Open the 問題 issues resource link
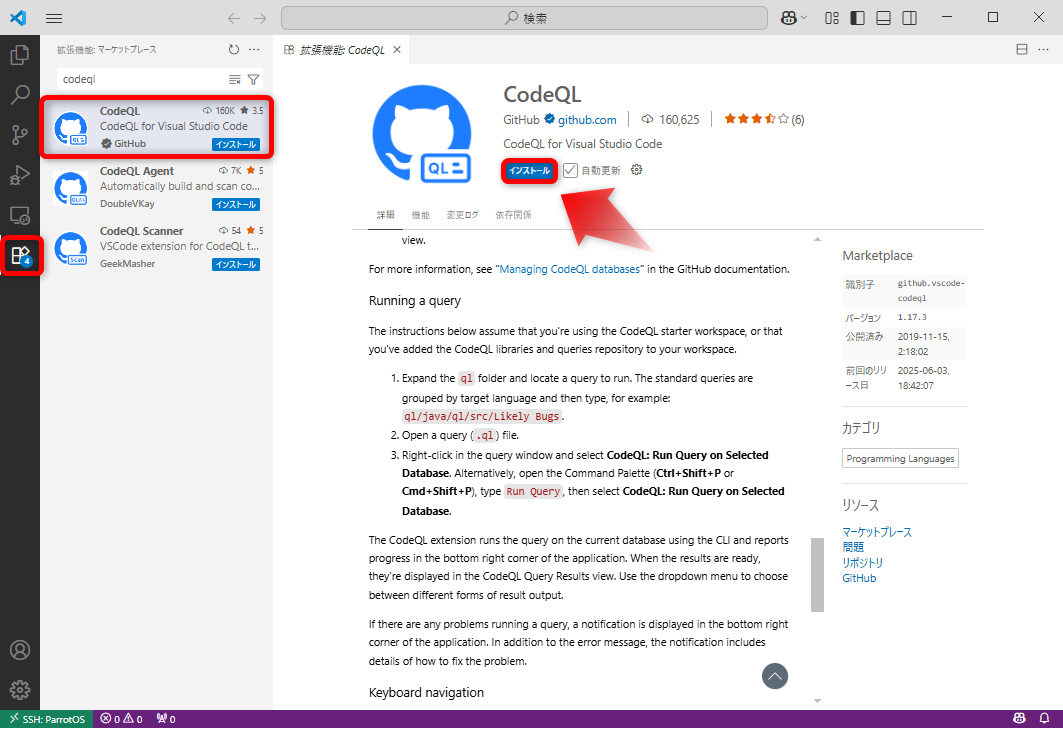 (853, 547)
